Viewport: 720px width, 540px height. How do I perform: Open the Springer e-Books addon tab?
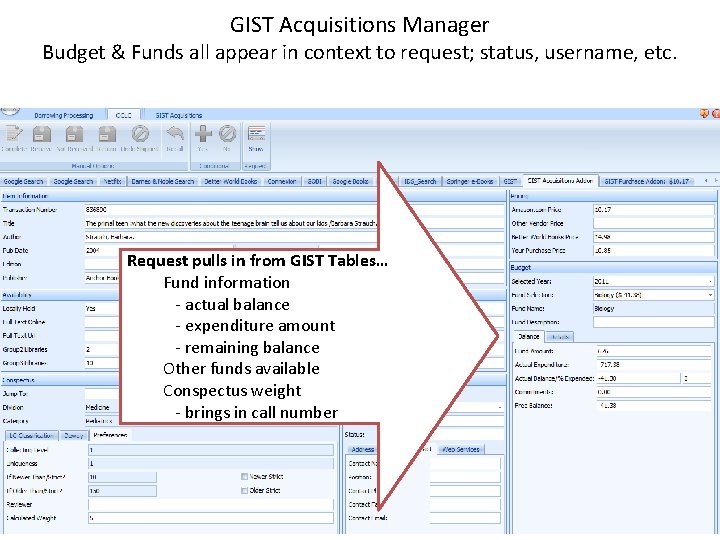click(470, 181)
